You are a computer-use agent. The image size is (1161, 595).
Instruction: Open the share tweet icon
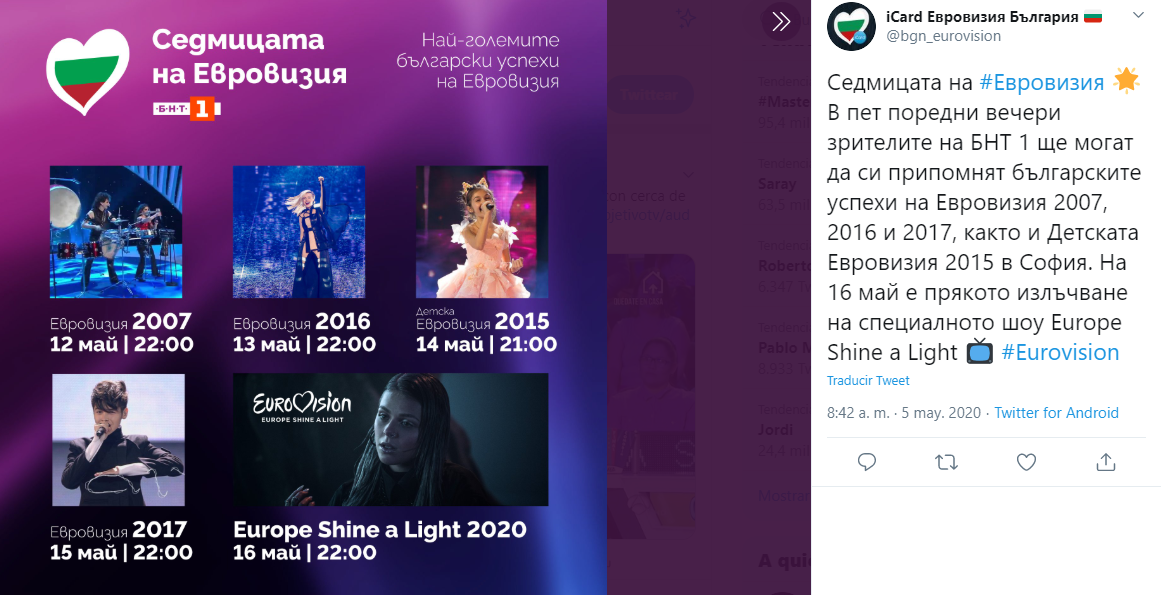[1105, 463]
